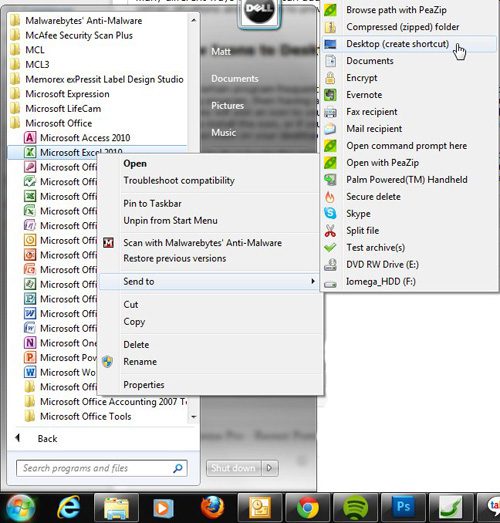This screenshot has height=523, width=500.
Task: Open Google Chrome from taskbar
Action: pyautogui.click(x=308, y=508)
